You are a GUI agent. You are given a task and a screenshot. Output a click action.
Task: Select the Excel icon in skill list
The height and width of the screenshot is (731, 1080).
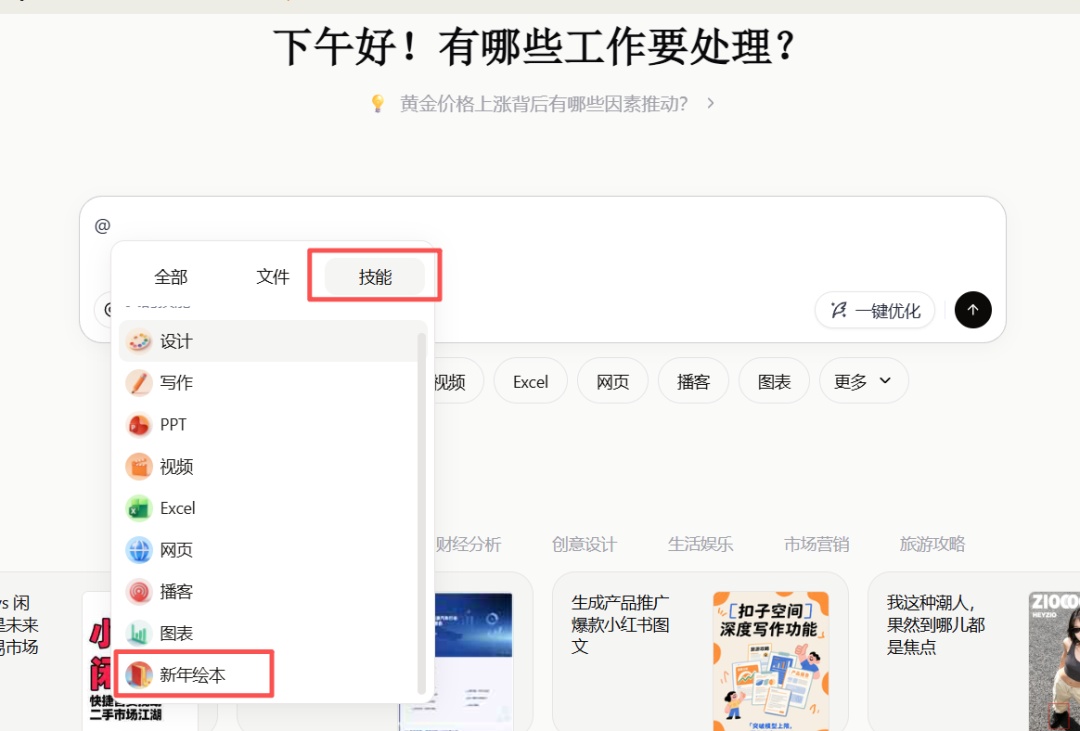tap(139, 508)
